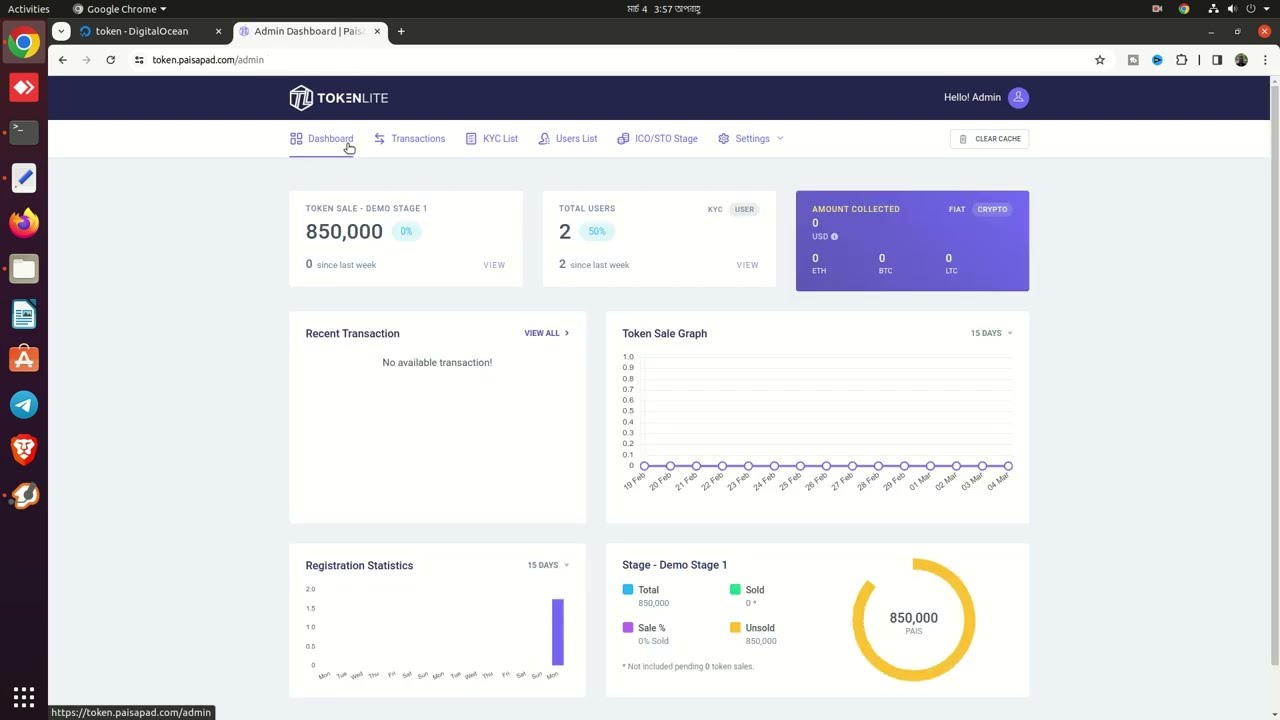Open Firefox from the dock
Viewport: 1280px width, 720px height.
click(x=24, y=222)
